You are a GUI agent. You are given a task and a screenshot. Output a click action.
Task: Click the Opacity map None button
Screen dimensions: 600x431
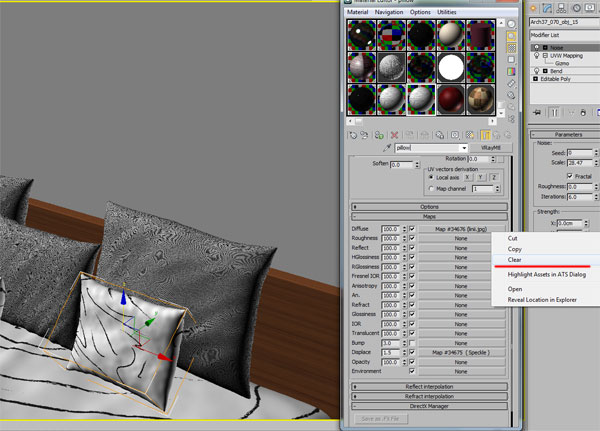(461, 362)
